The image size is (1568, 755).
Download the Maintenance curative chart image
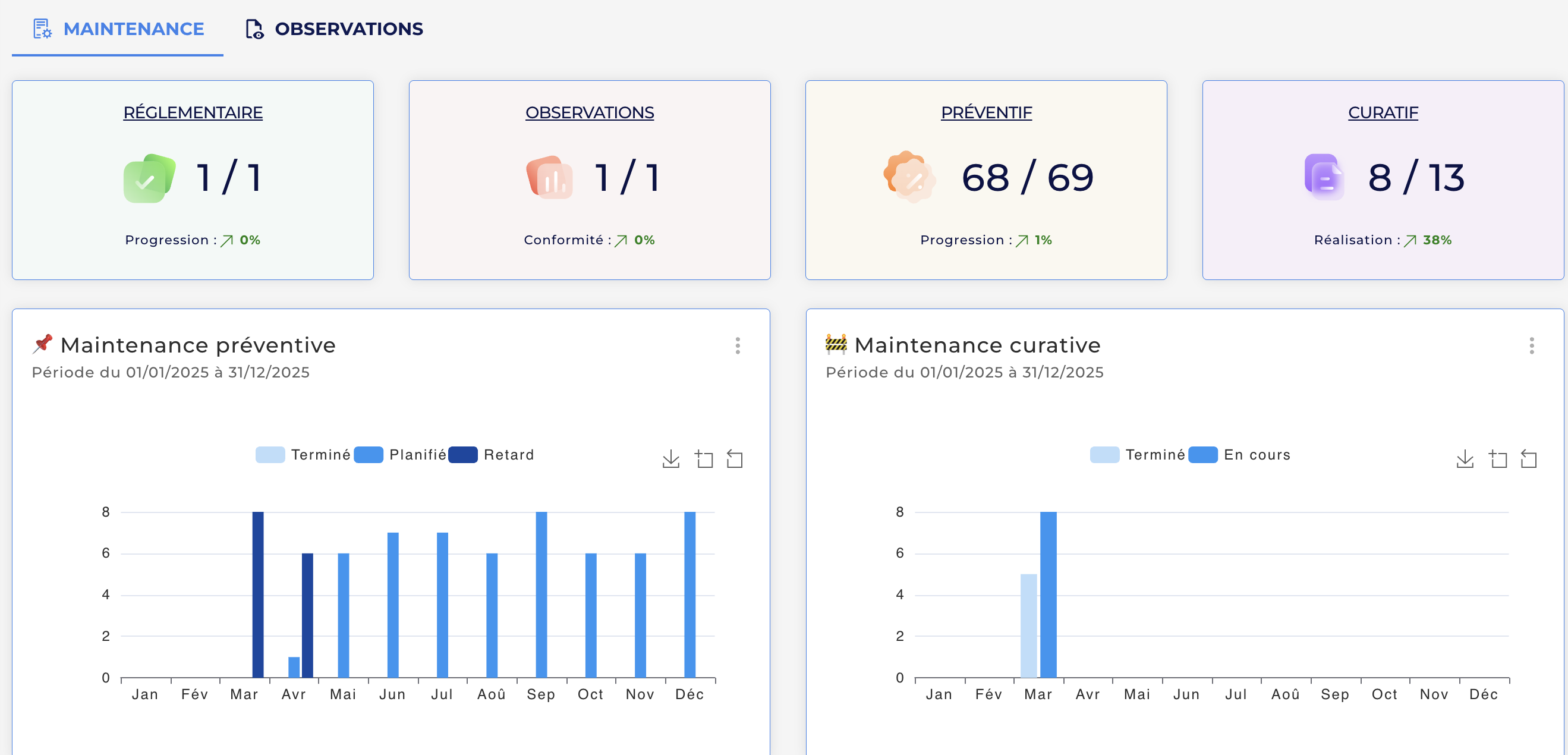point(1465,458)
